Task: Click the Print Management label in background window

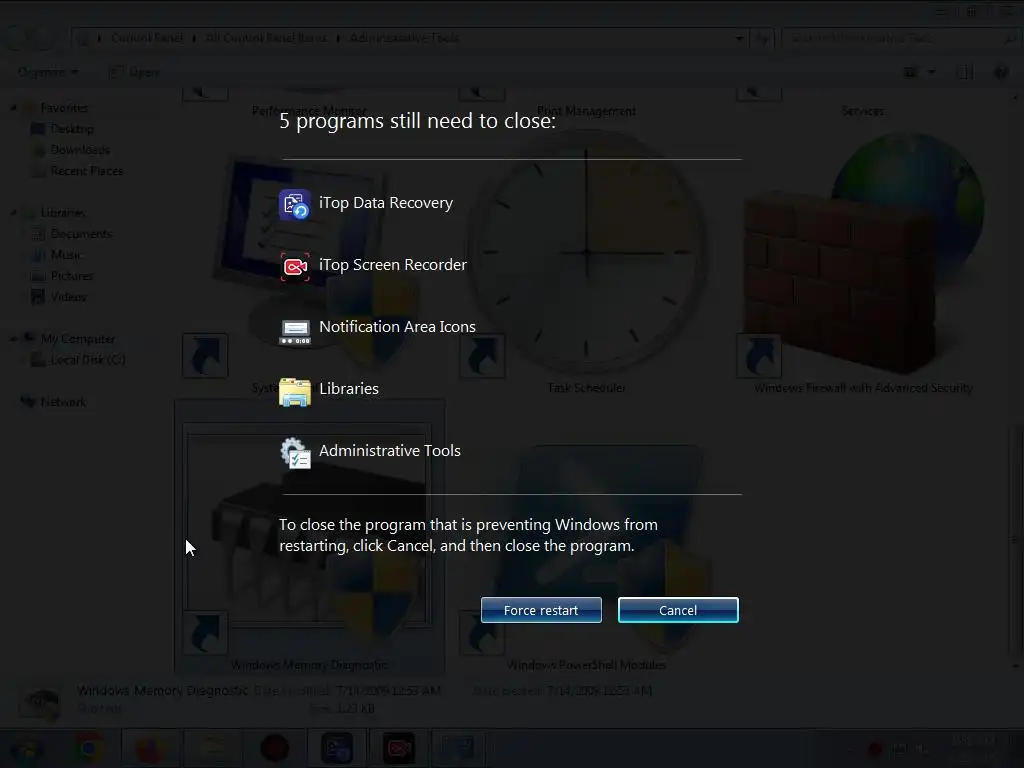Action: pyautogui.click(x=586, y=110)
